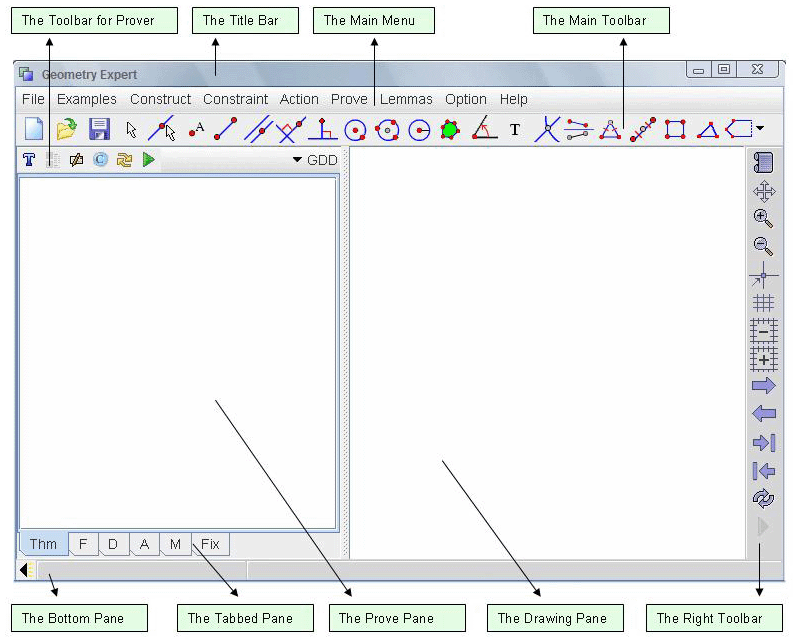793x640 pixels.
Task: Choose the filled polygon tool
Action: pyautogui.click(x=450, y=129)
